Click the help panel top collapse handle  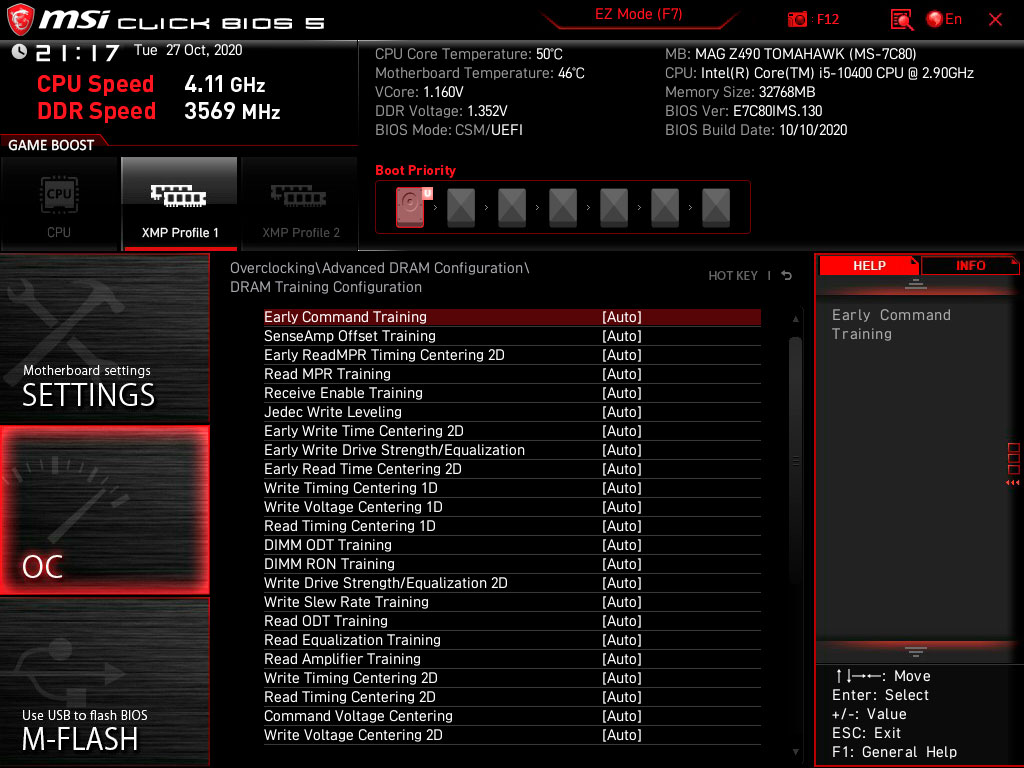point(916,284)
